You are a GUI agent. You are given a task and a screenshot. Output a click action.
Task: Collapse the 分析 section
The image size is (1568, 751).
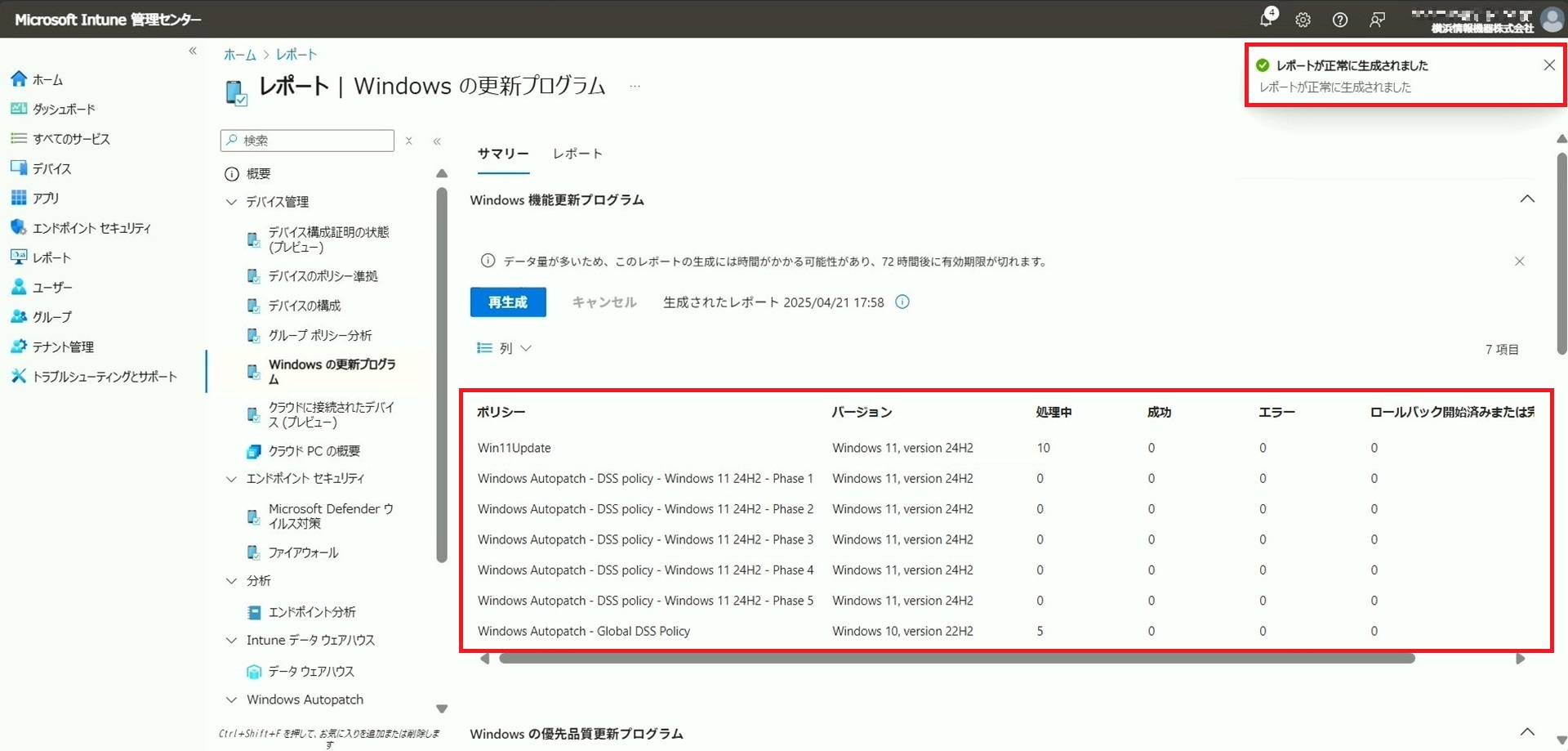pos(231,580)
